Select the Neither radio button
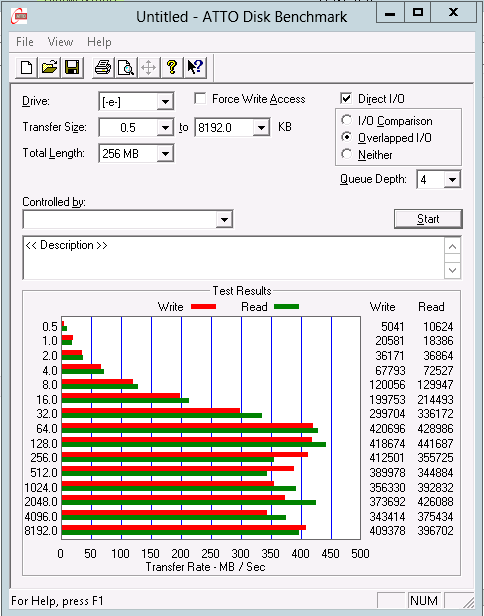The height and width of the screenshot is (616, 484). click(x=346, y=154)
